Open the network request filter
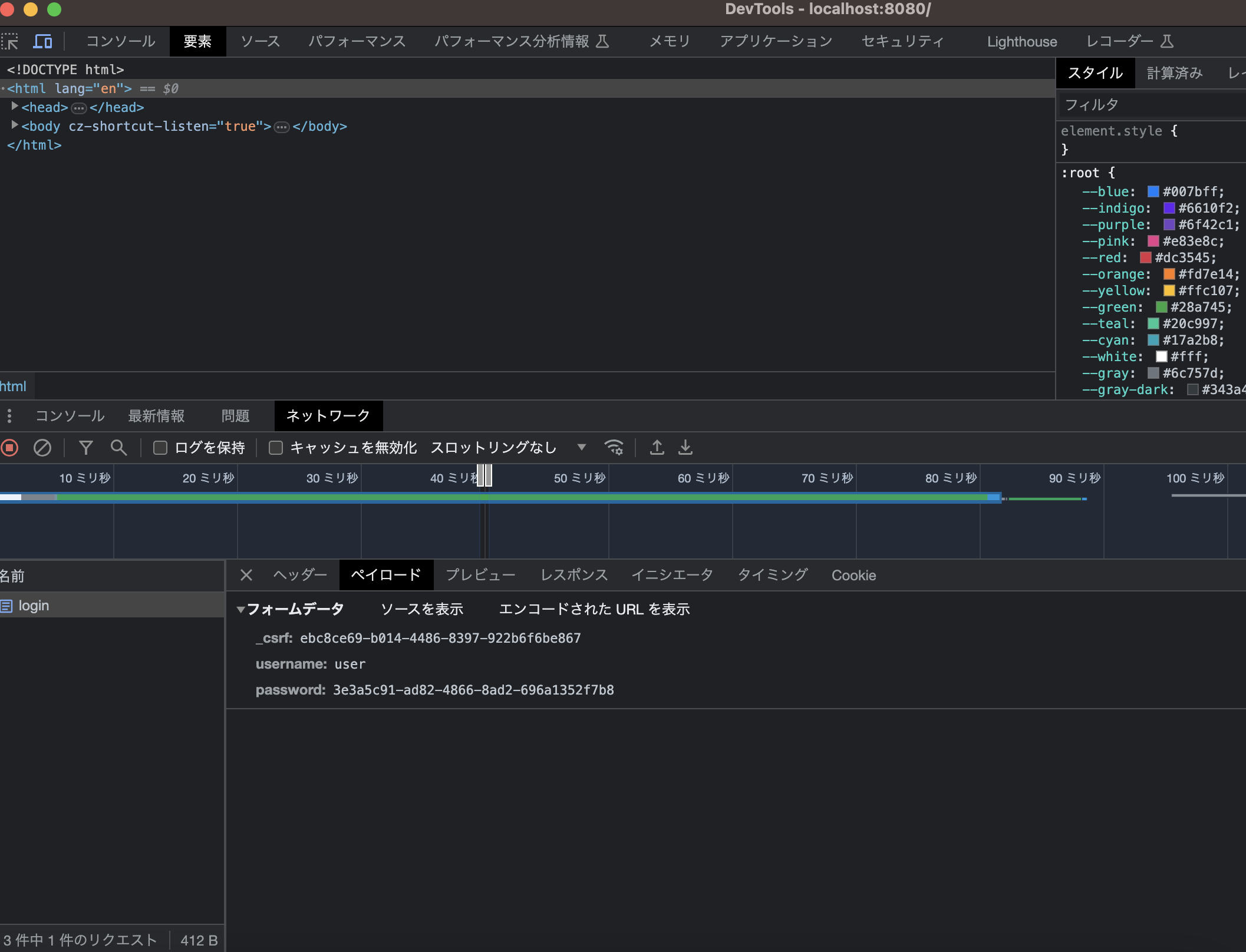Image resolution: width=1246 pixels, height=952 pixels. click(x=86, y=448)
